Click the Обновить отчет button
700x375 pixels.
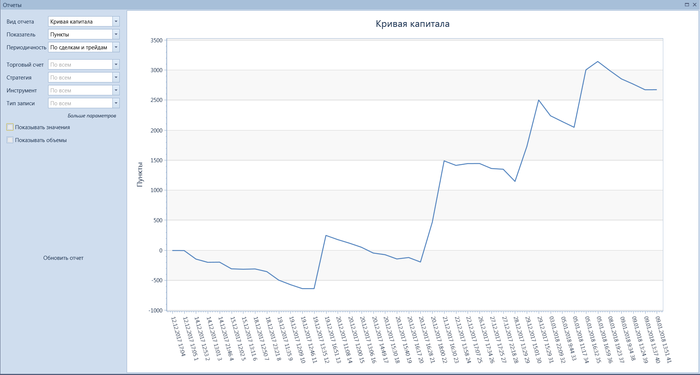point(63,258)
